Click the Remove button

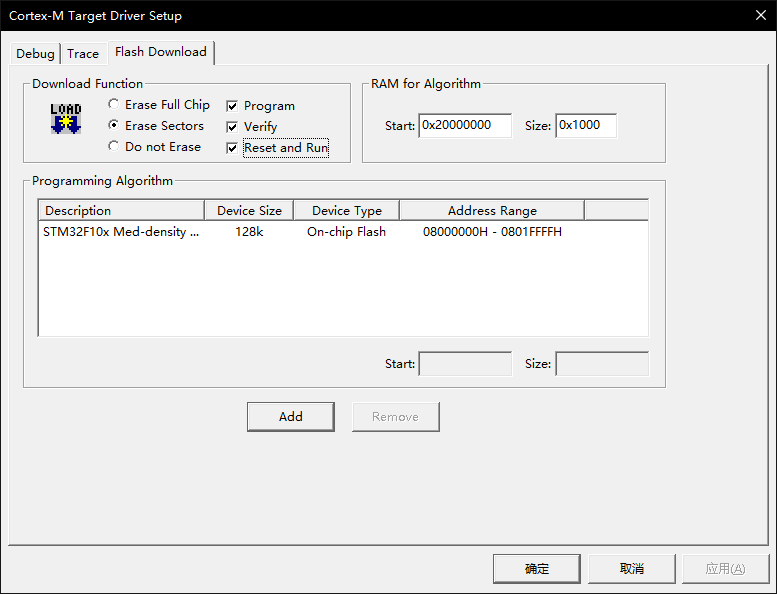(395, 417)
